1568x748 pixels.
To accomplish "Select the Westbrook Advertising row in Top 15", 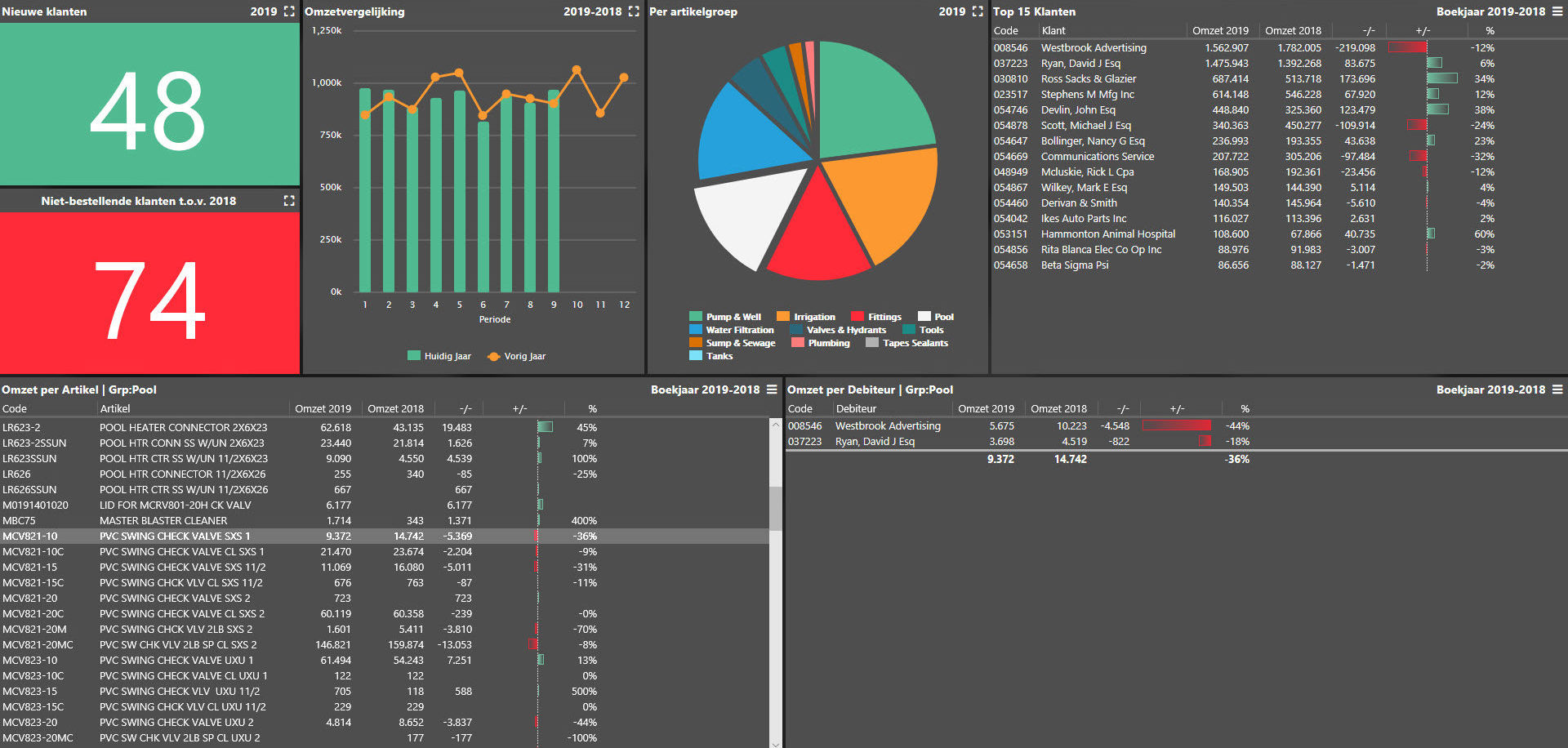I will tap(1244, 47).
